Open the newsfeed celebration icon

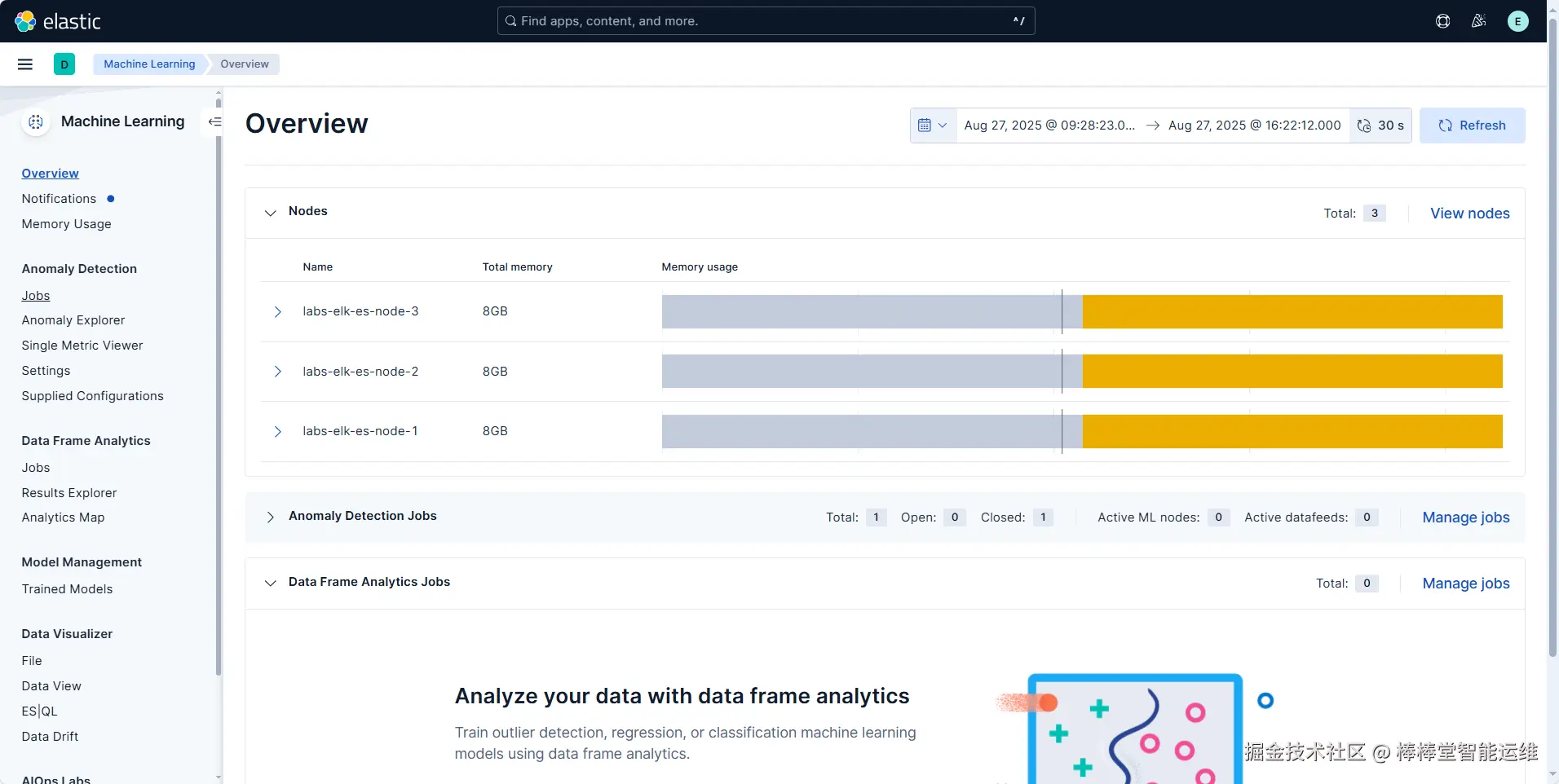pyautogui.click(x=1478, y=21)
